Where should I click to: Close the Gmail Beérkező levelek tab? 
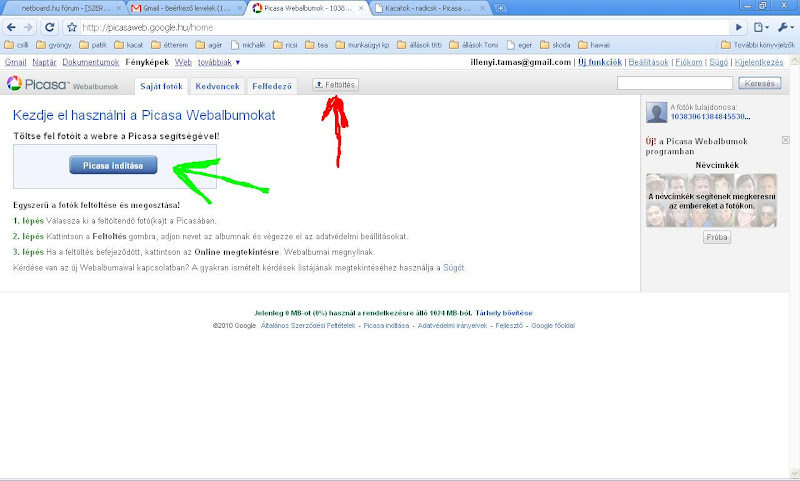click(239, 8)
